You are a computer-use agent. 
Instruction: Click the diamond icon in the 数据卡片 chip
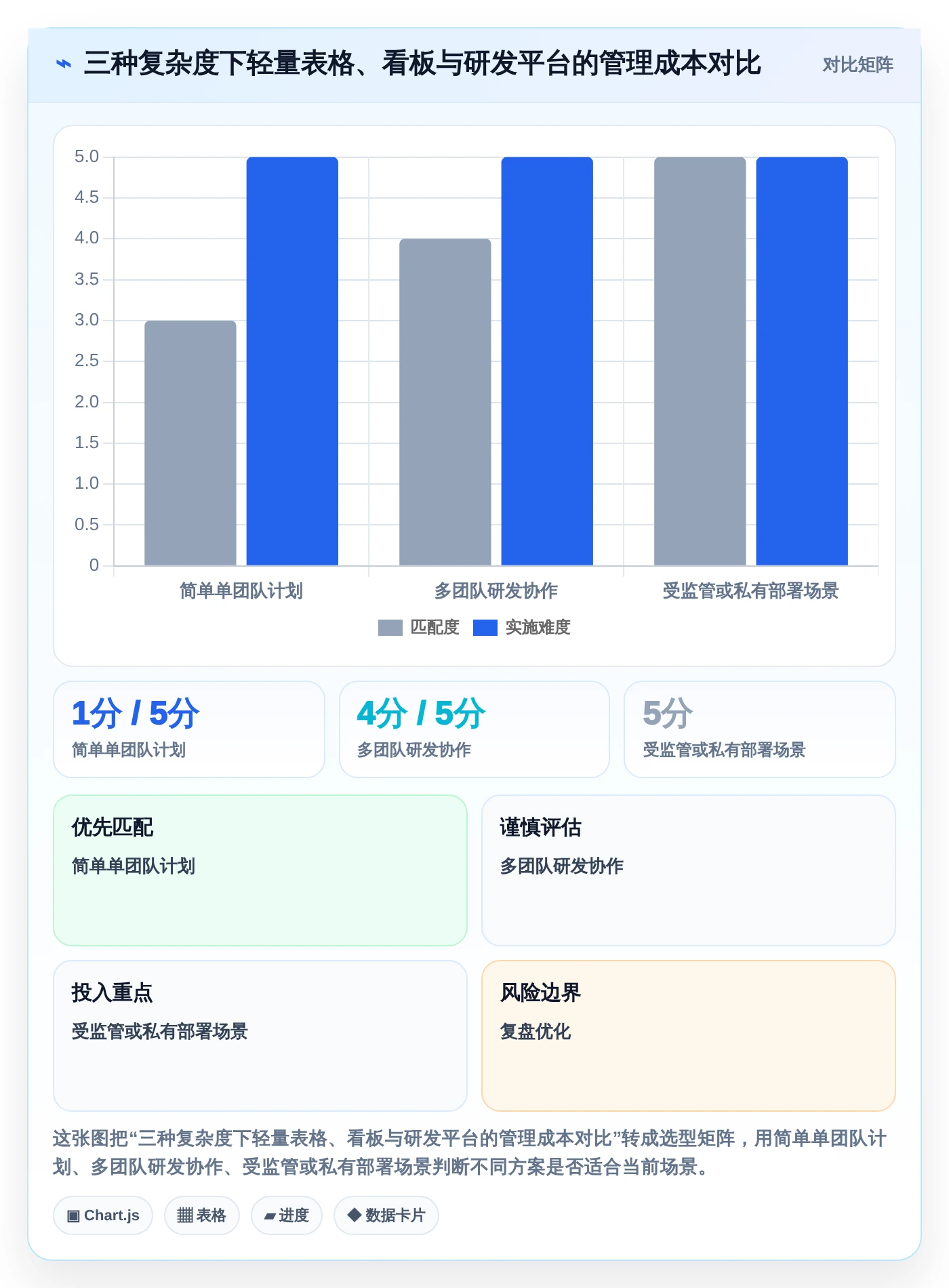pyautogui.click(x=354, y=1215)
